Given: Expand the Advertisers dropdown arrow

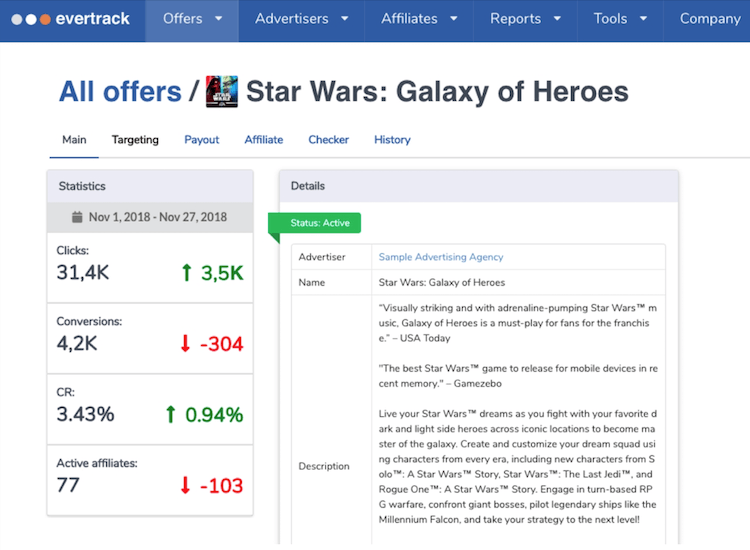Looking at the screenshot, I should tap(344, 19).
